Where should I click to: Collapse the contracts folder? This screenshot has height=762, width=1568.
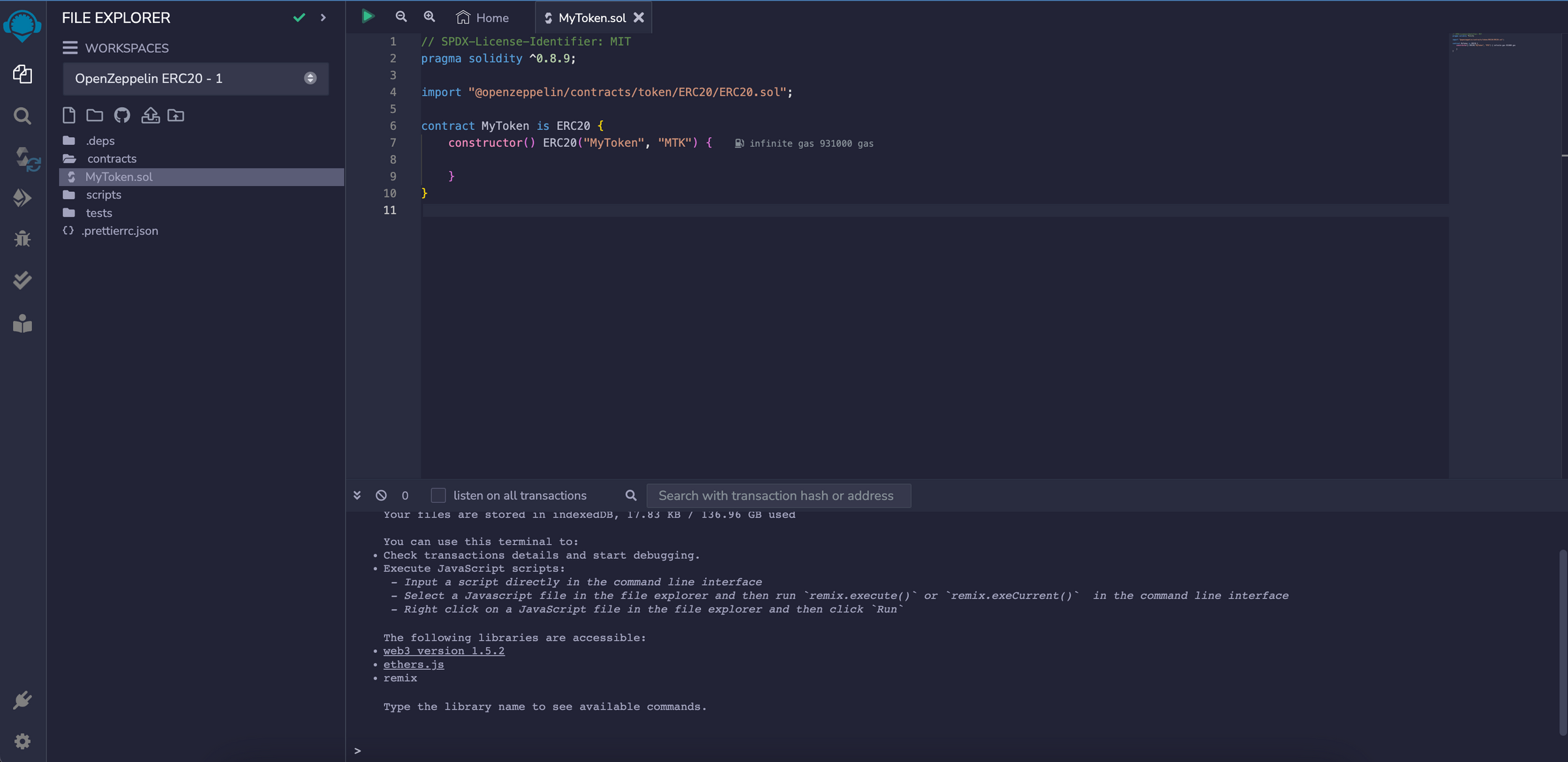(111, 158)
